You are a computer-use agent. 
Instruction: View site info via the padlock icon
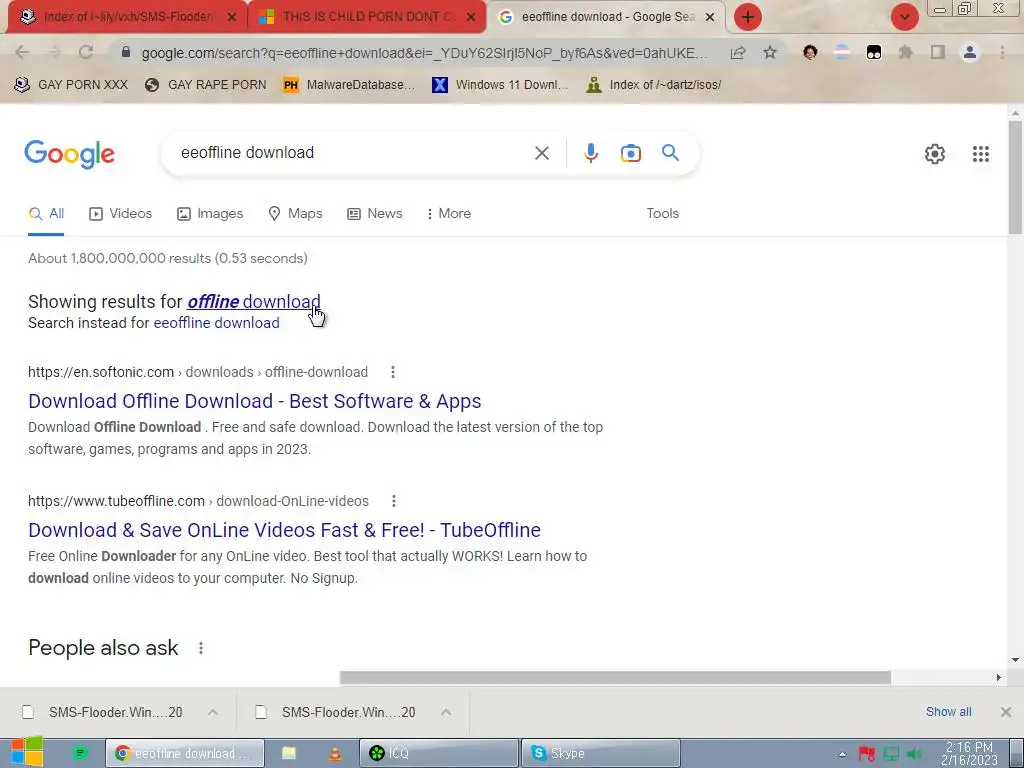tap(126, 52)
